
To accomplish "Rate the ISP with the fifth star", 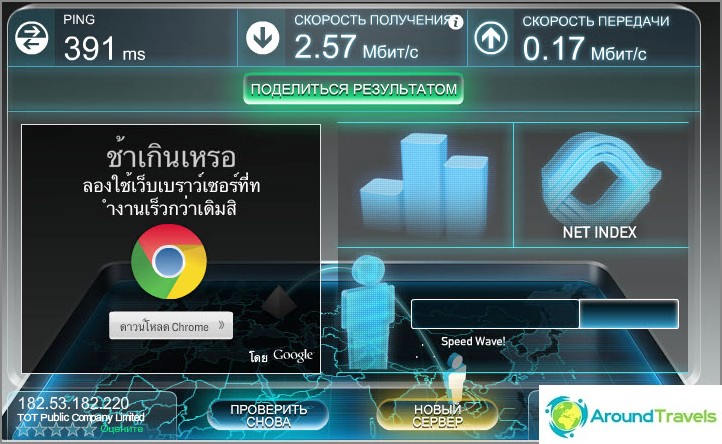I will 89,430.
